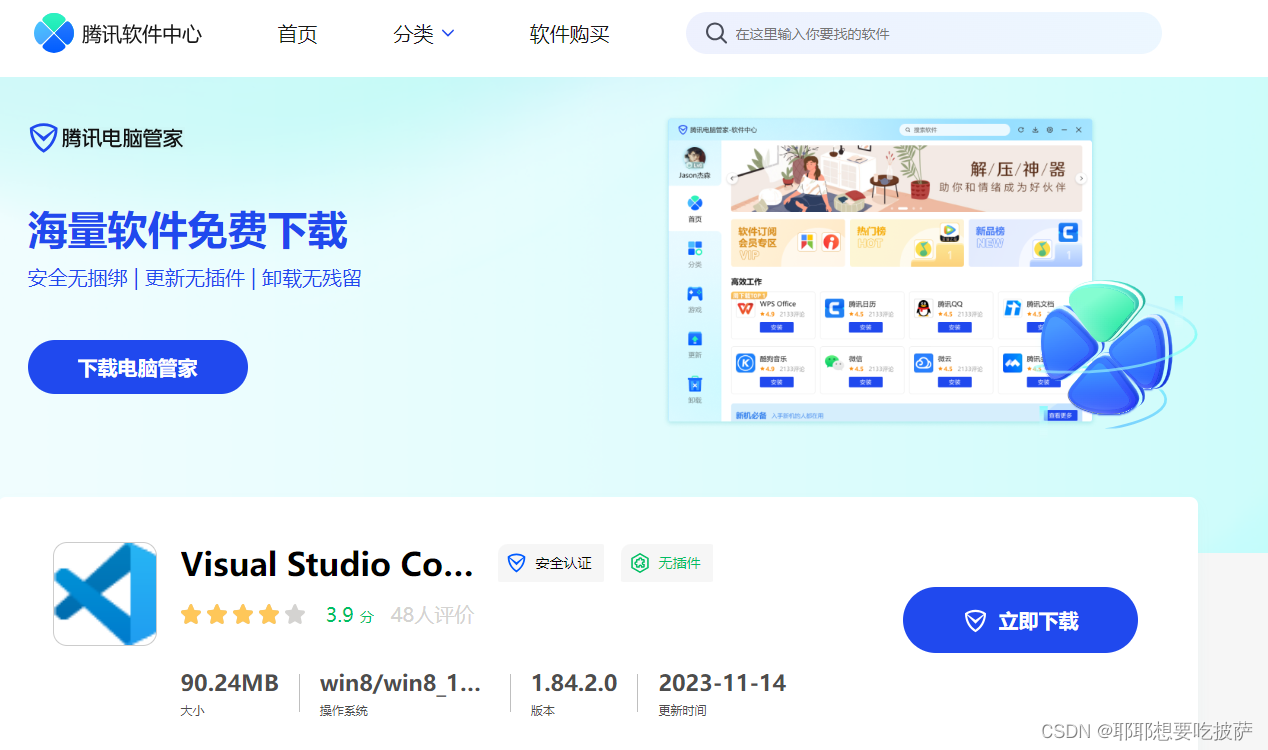Click the 1.84.2.0 version value
Image resolution: width=1268 pixels, height=750 pixels.
pyautogui.click(x=574, y=684)
